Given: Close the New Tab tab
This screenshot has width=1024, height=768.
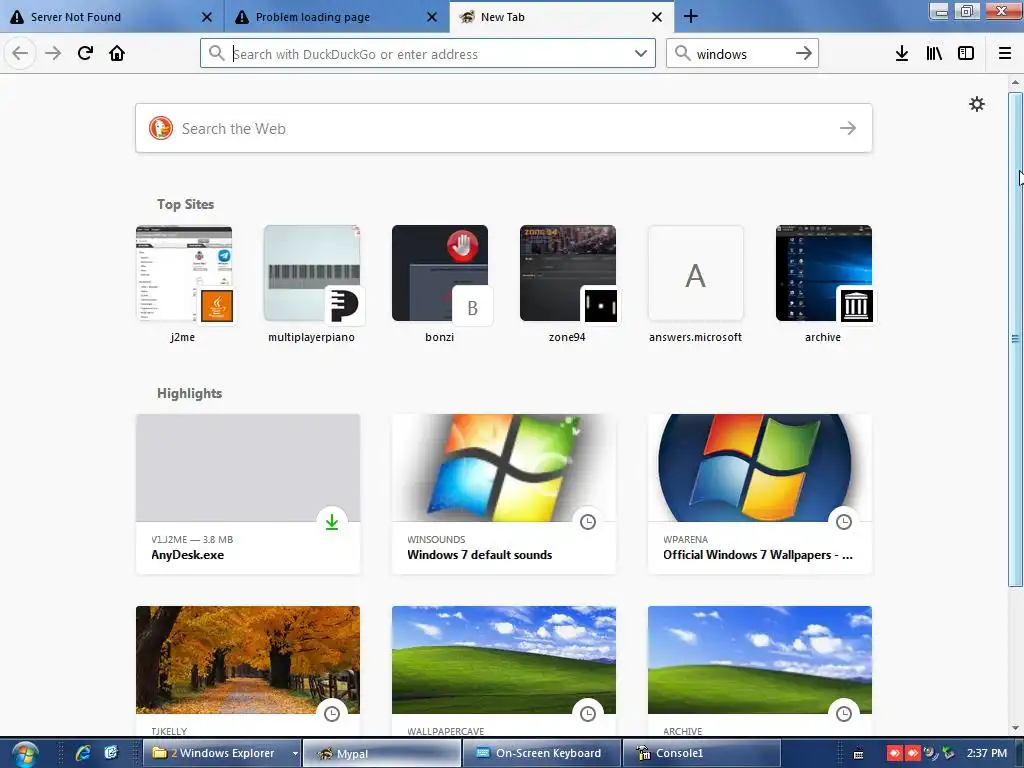Looking at the screenshot, I should tap(657, 17).
